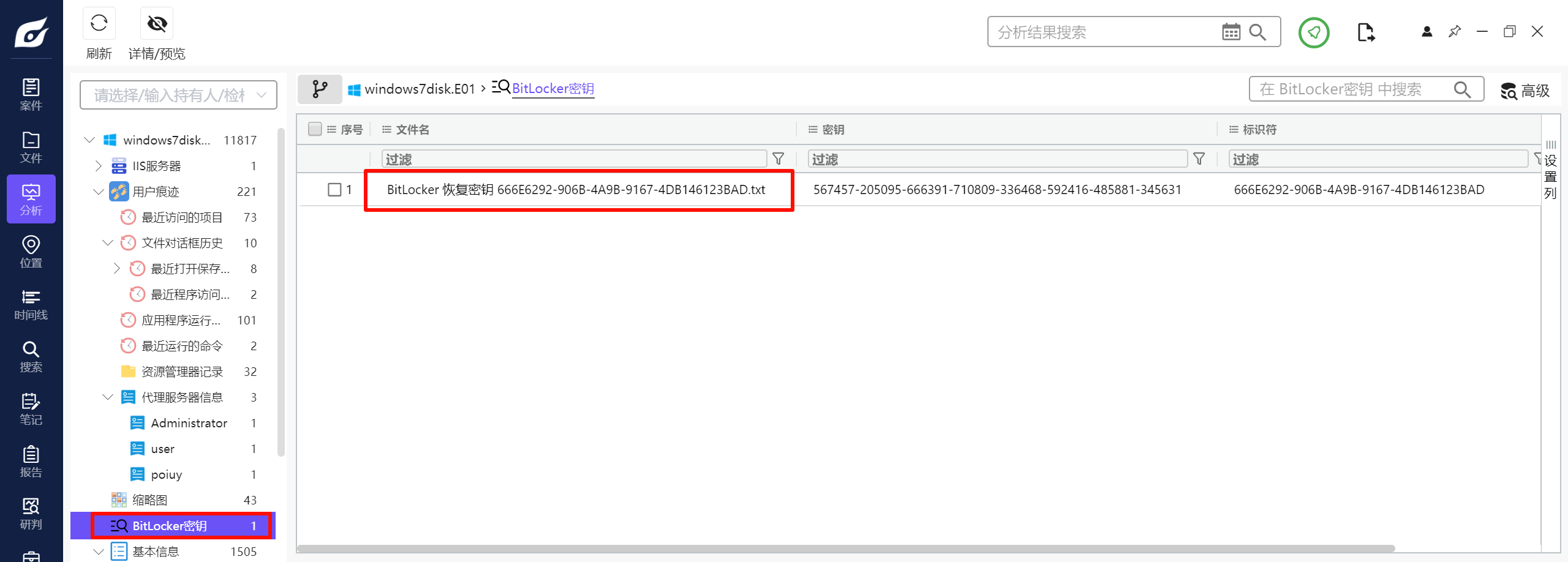The width and height of the screenshot is (1568, 562).
Task: Expand the IIS服务器 tree node
Action: point(99,166)
